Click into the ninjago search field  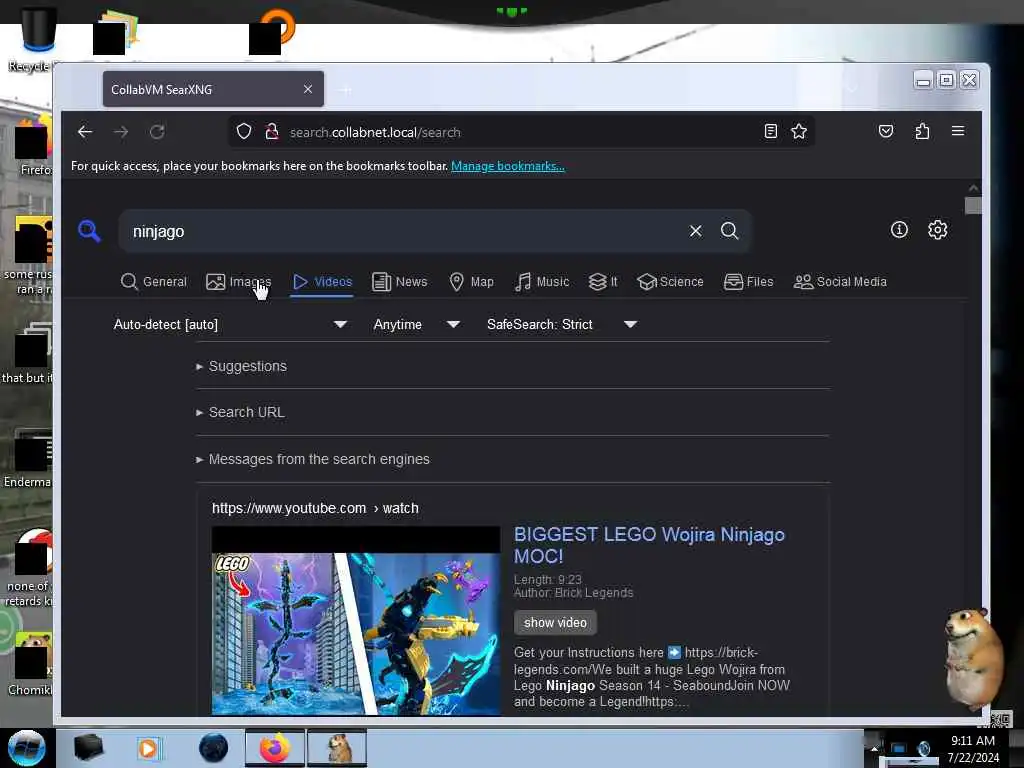(x=405, y=231)
